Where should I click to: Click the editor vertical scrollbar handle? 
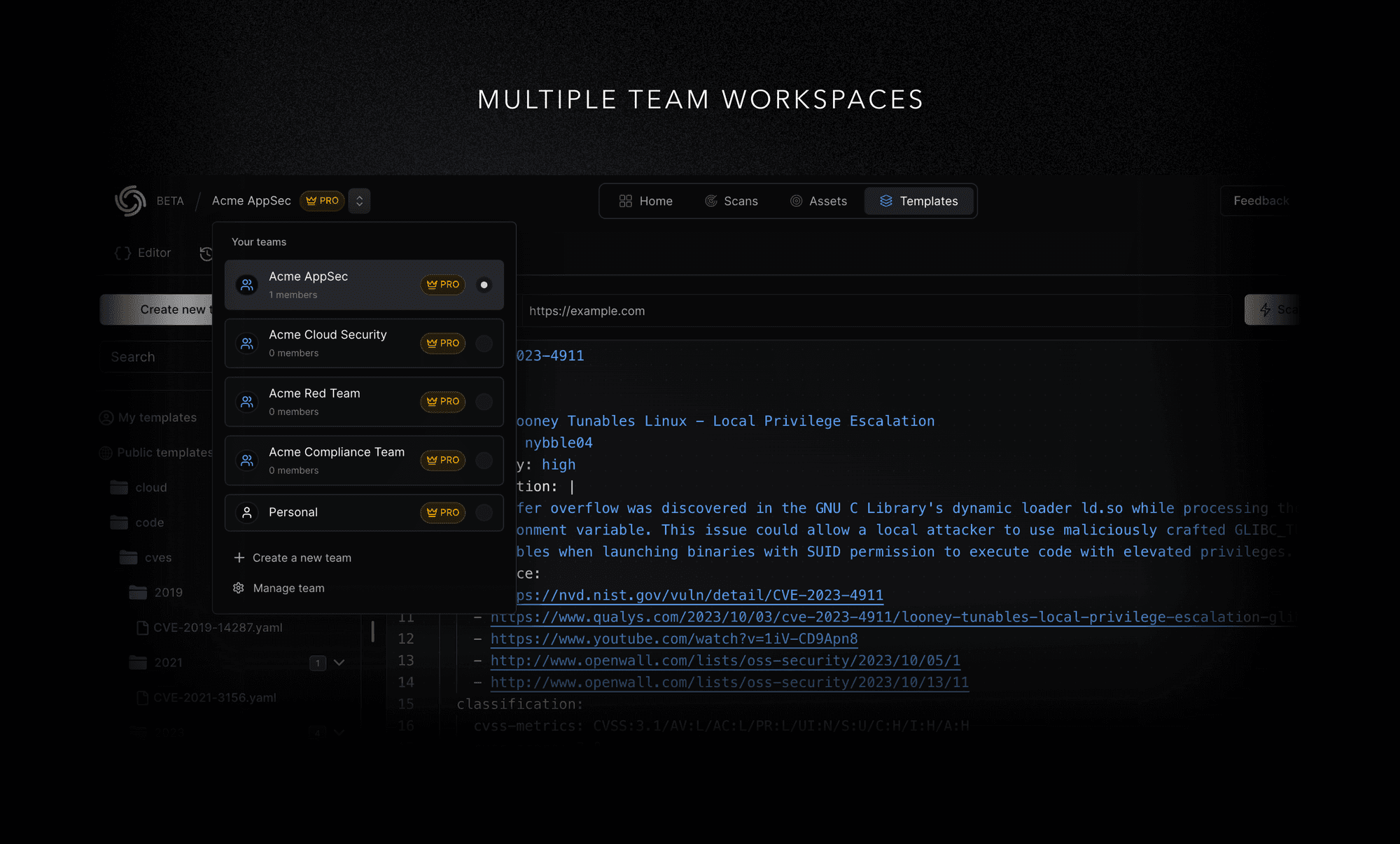point(372,631)
